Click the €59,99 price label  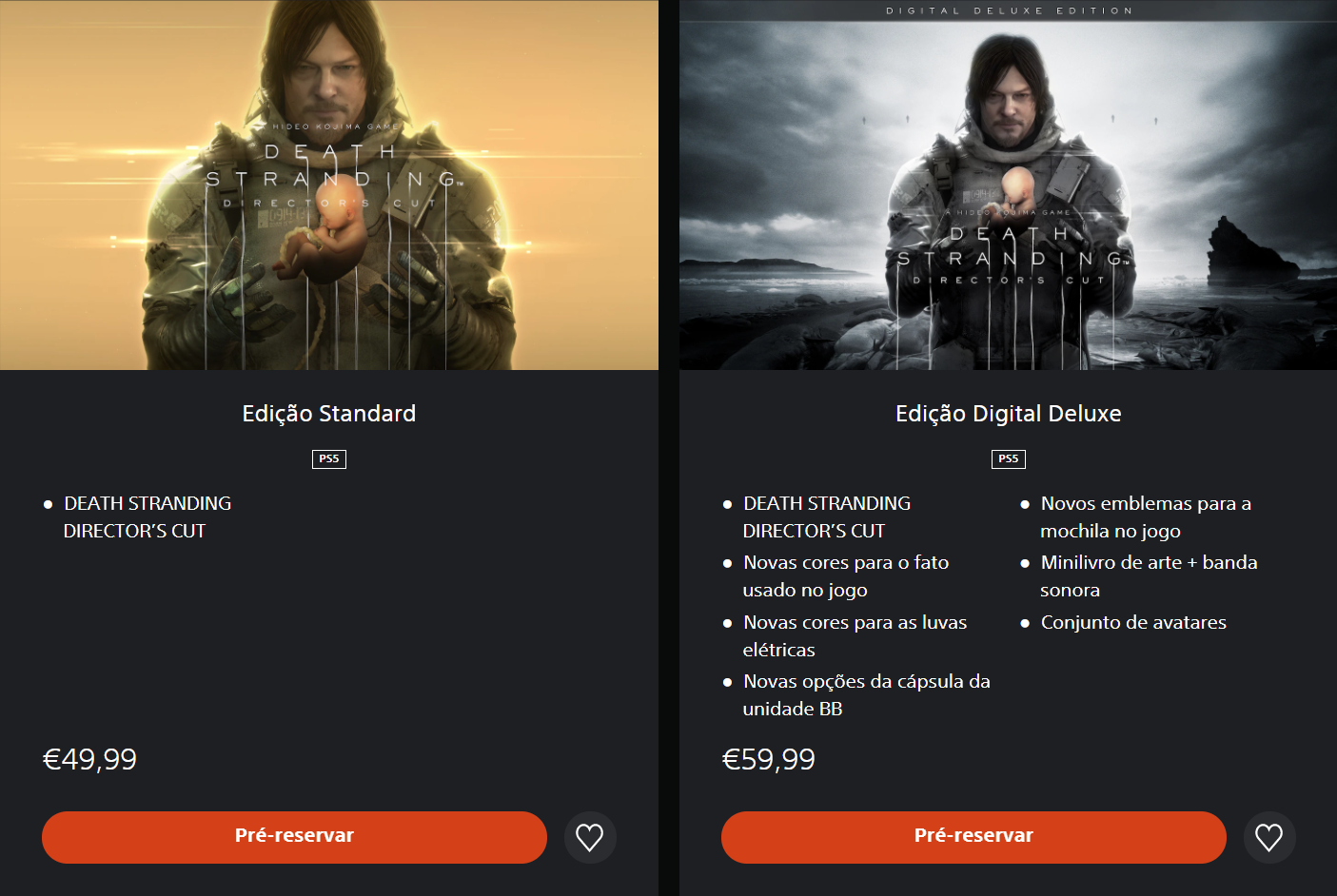[769, 759]
